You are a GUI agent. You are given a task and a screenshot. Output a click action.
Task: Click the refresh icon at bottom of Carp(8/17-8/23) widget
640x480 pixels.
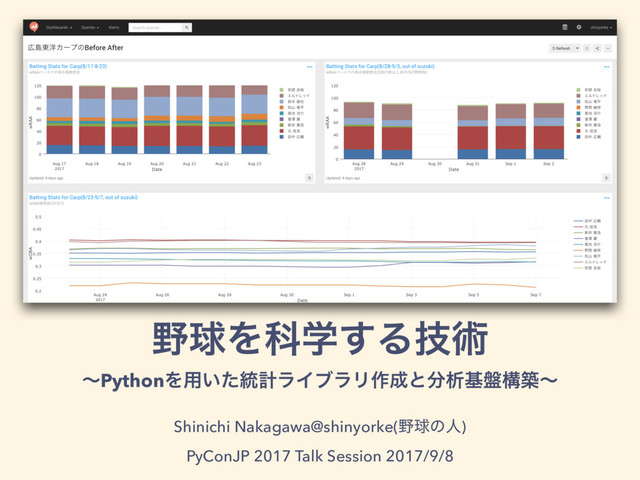(309, 178)
